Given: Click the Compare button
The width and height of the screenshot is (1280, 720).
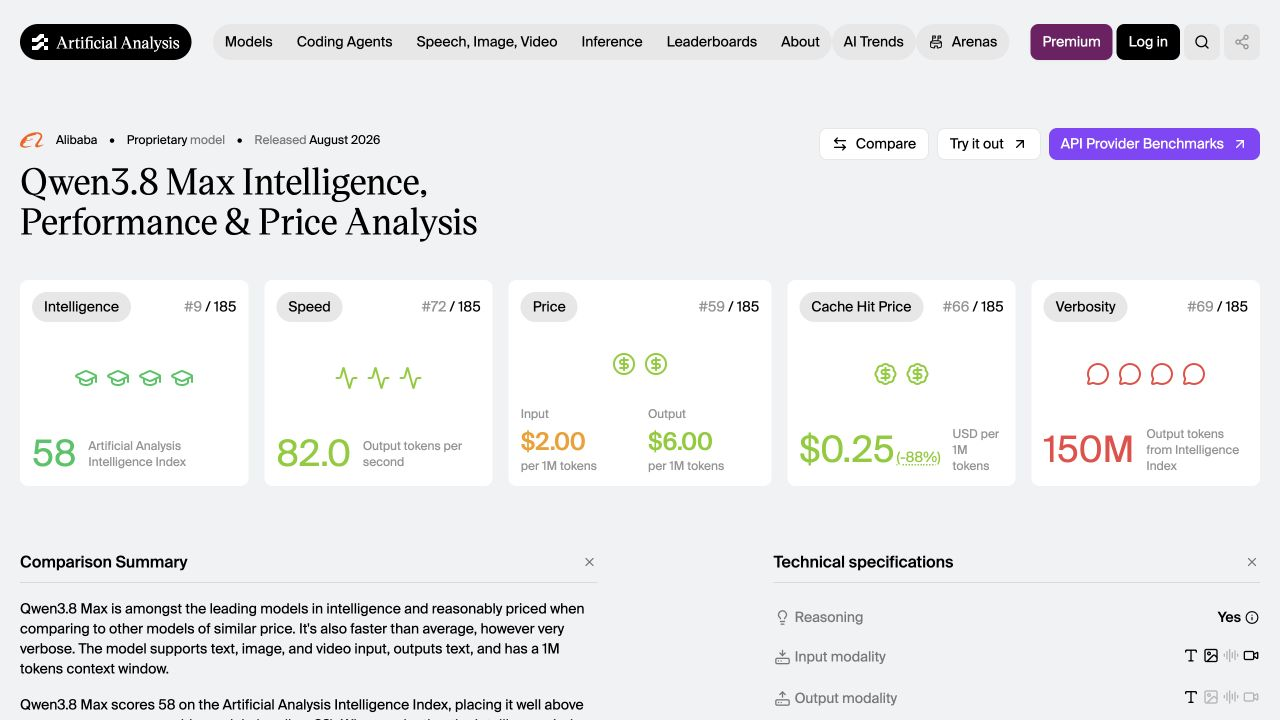Looking at the screenshot, I should pos(874,144).
